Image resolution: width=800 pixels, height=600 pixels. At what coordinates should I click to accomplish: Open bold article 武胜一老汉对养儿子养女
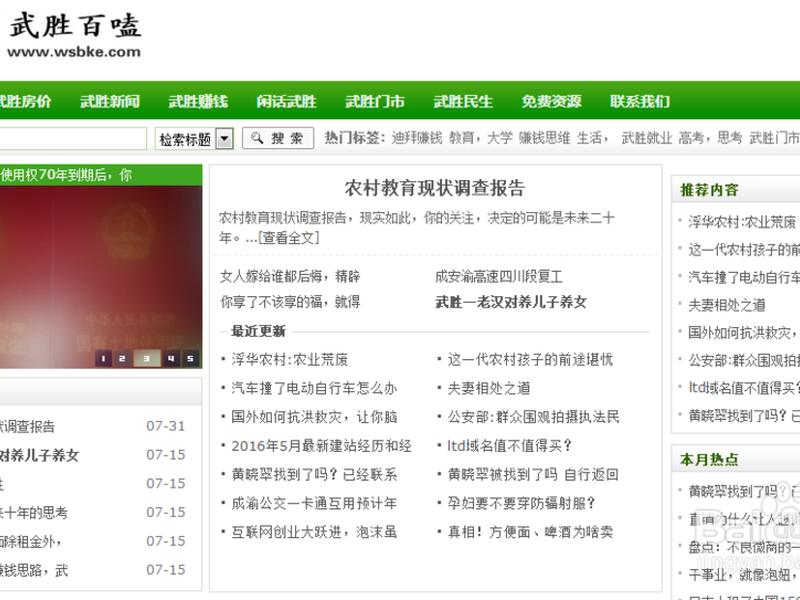[511, 302]
